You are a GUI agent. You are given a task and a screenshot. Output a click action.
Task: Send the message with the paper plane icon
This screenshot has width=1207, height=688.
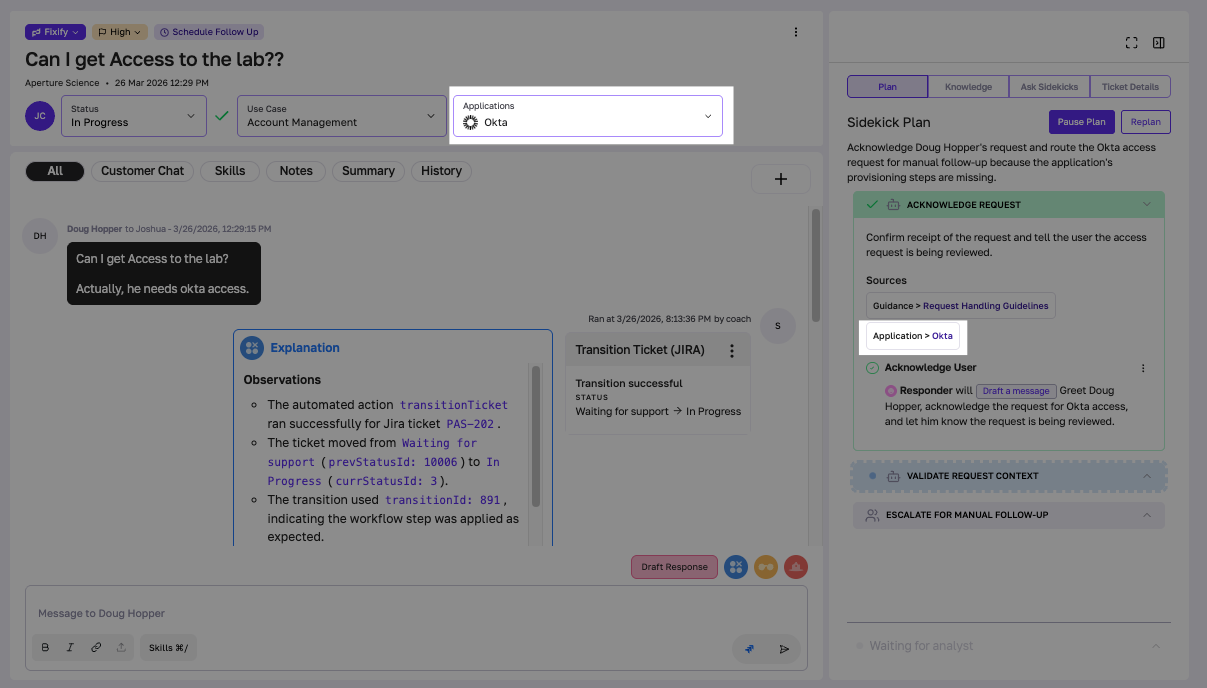pos(784,648)
